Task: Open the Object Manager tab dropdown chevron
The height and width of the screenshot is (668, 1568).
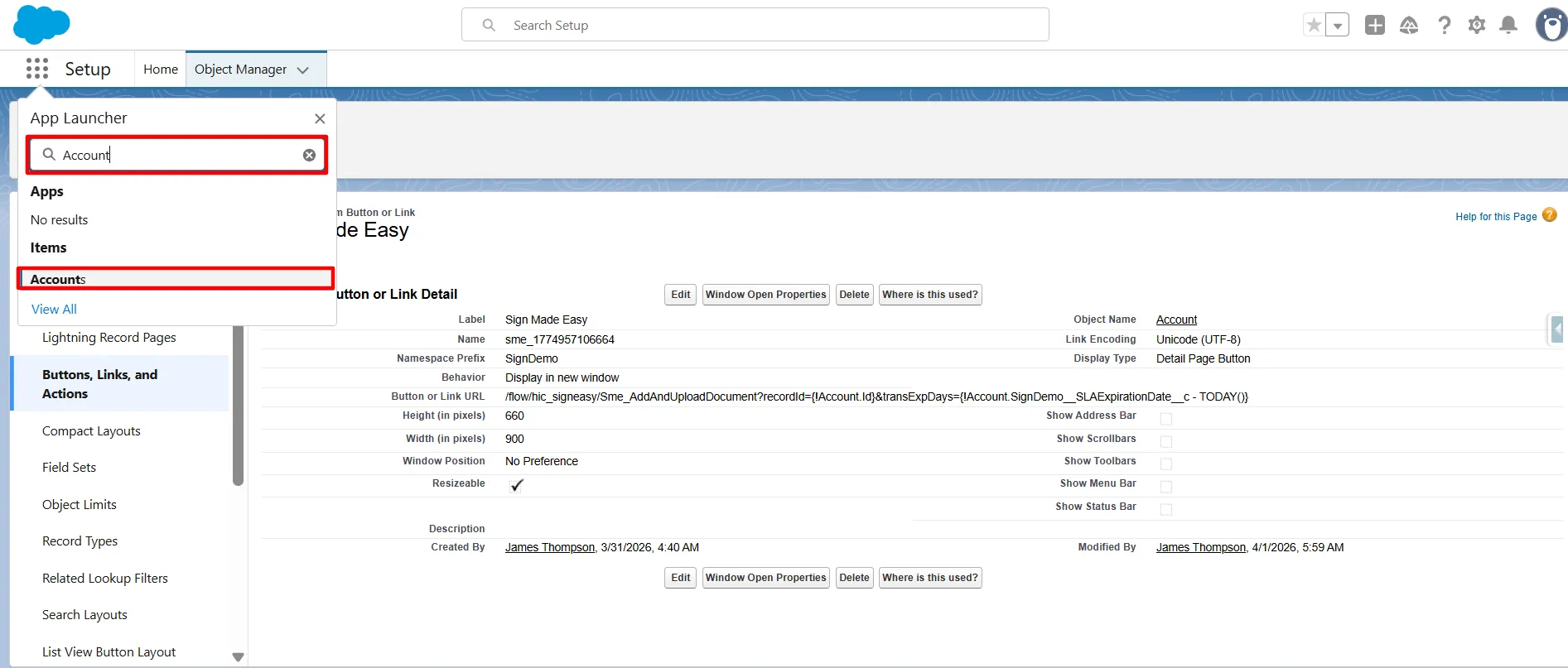Action: [303, 70]
